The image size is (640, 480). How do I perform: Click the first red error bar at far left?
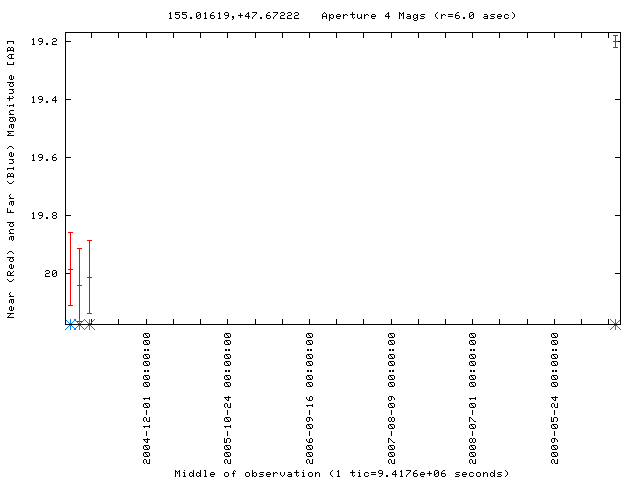coord(70,269)
